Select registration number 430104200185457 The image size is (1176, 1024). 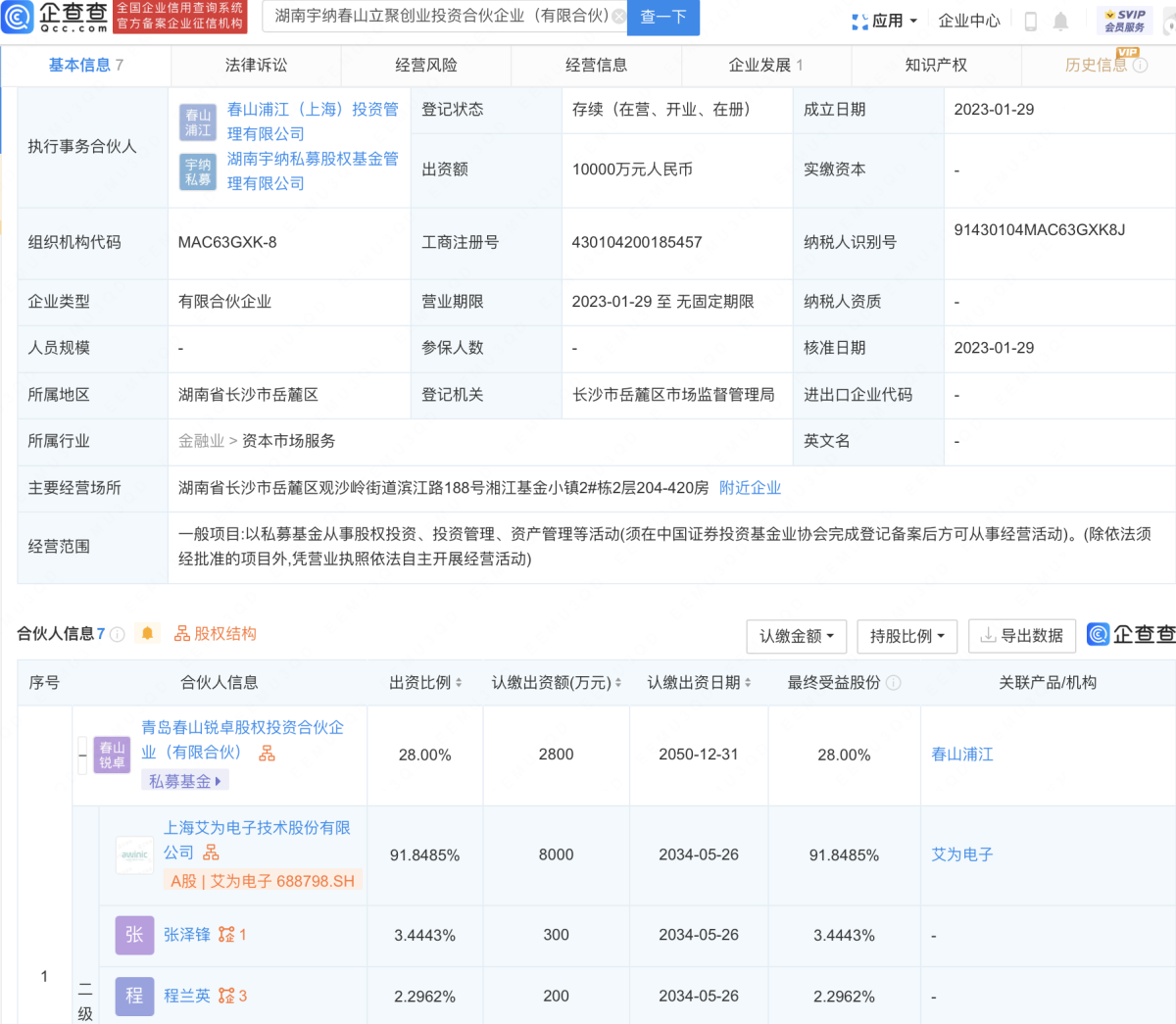click(x=637, y=242)
